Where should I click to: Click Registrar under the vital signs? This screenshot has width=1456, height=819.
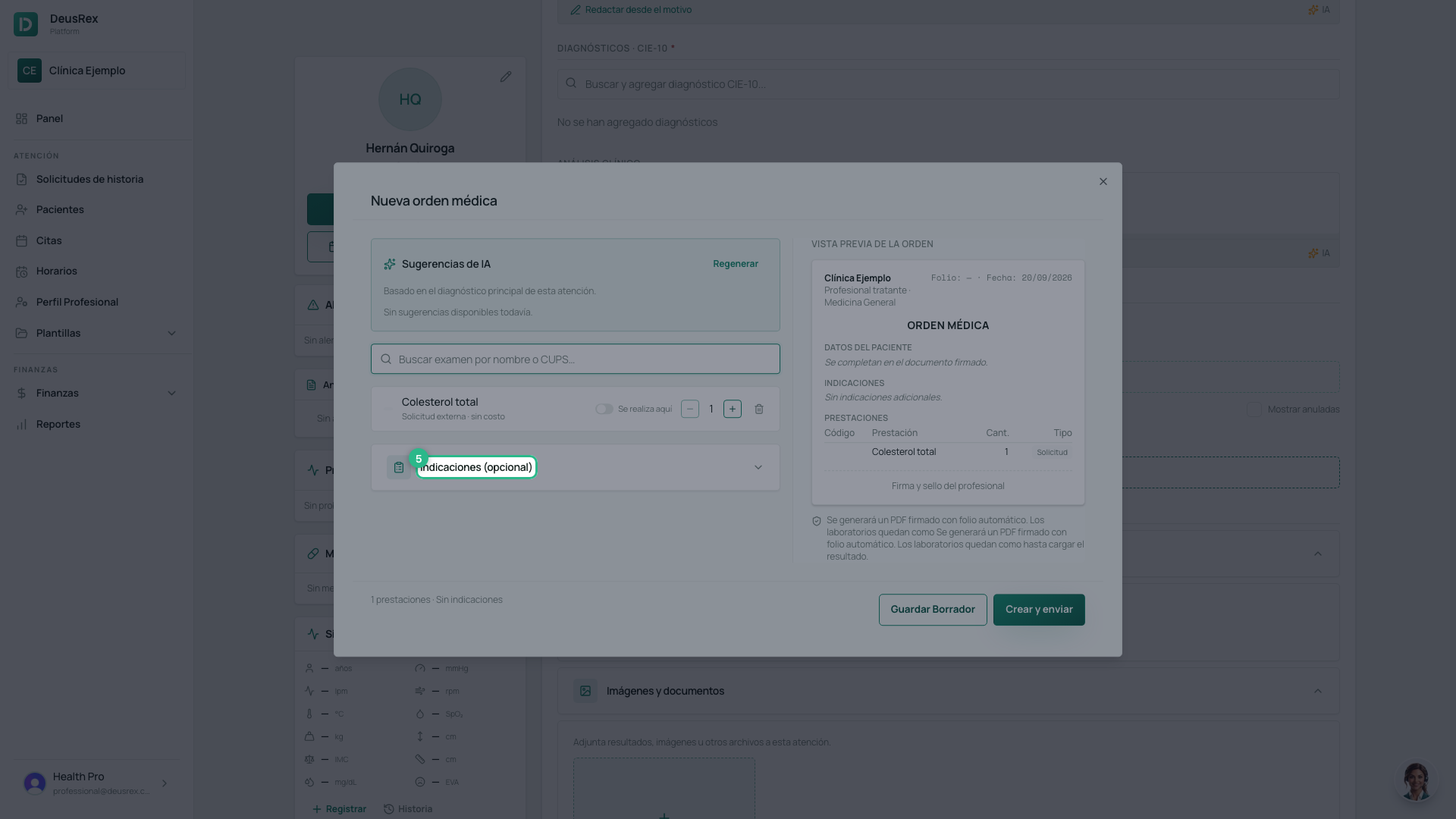coord(339,809)
